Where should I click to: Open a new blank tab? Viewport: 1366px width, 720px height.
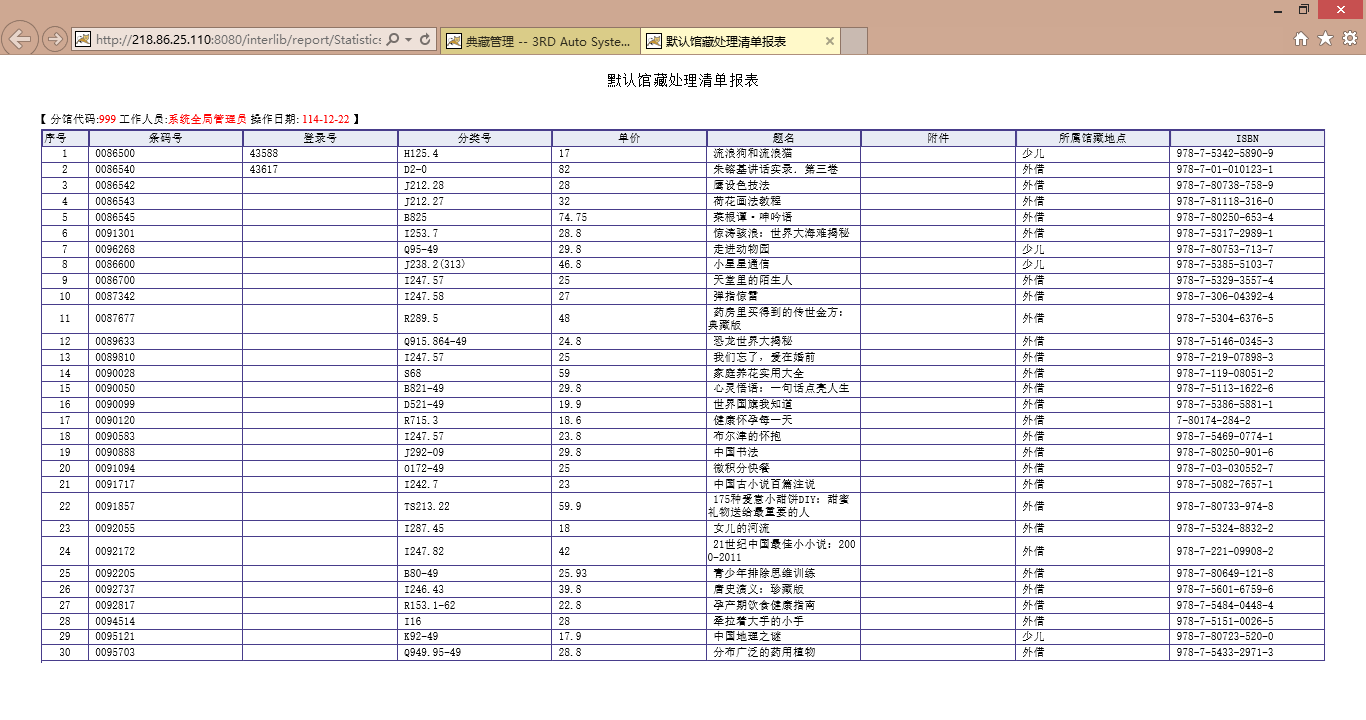click(x=853, y=41)
